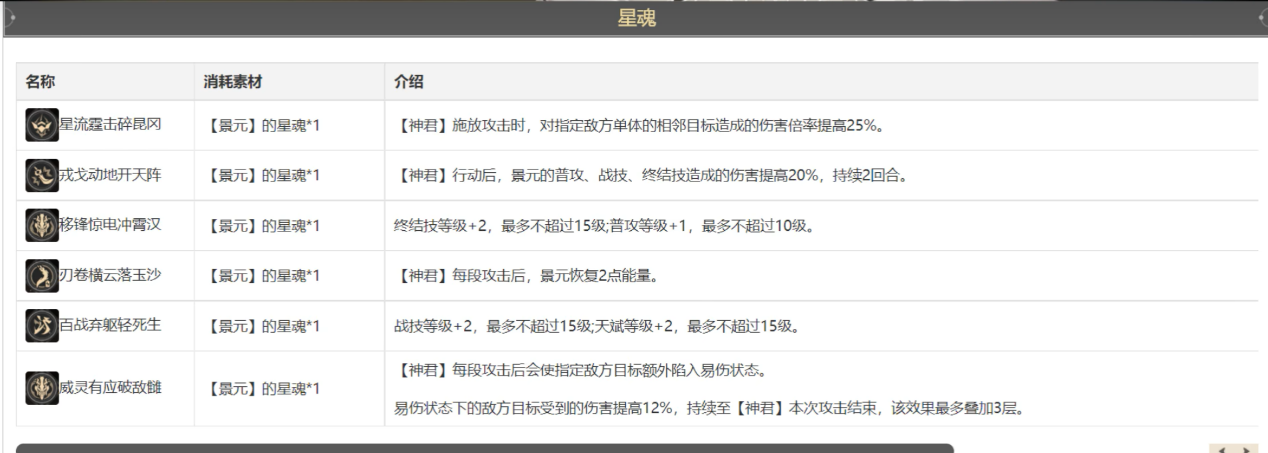Click the left ornament on 星魂 header
1268x453 pixels.
tap(10, 18)
